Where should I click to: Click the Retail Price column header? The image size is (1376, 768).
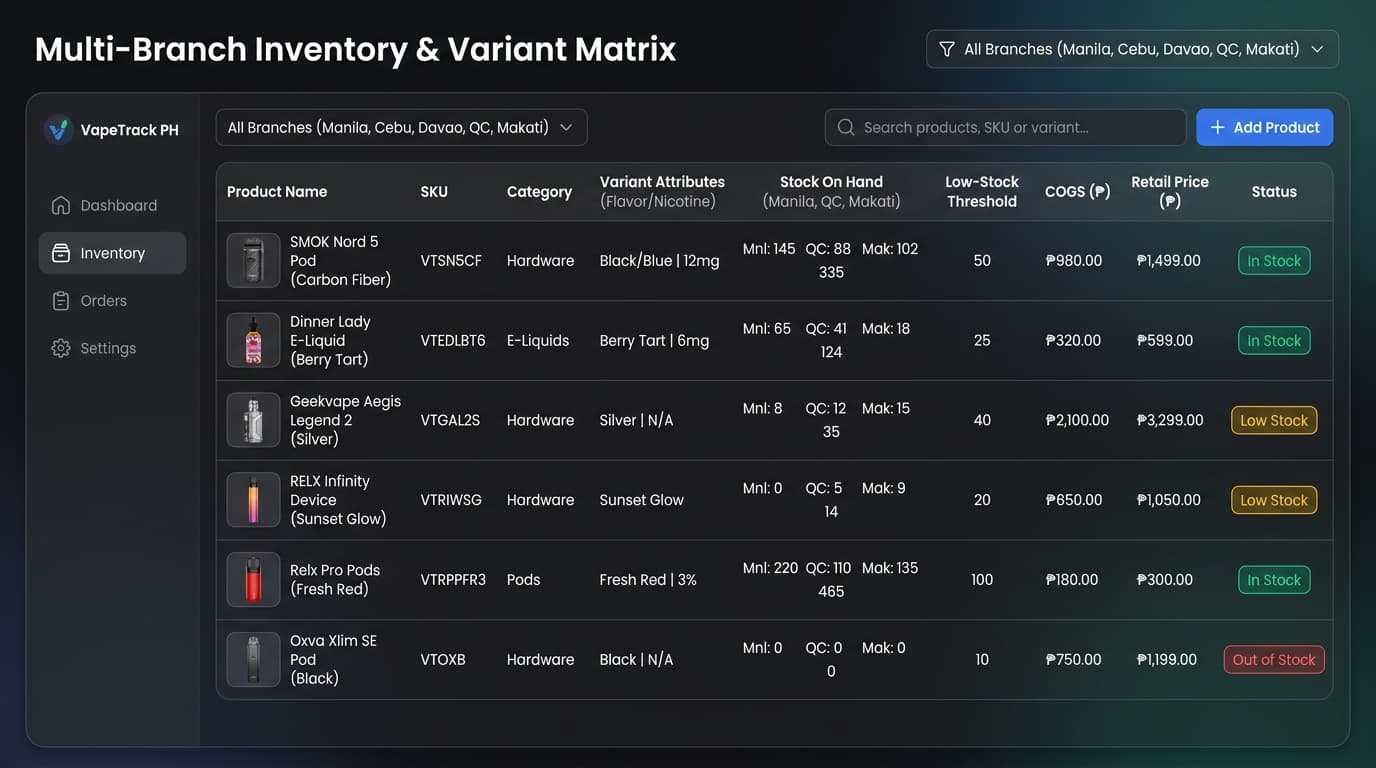coord(1170,192)
